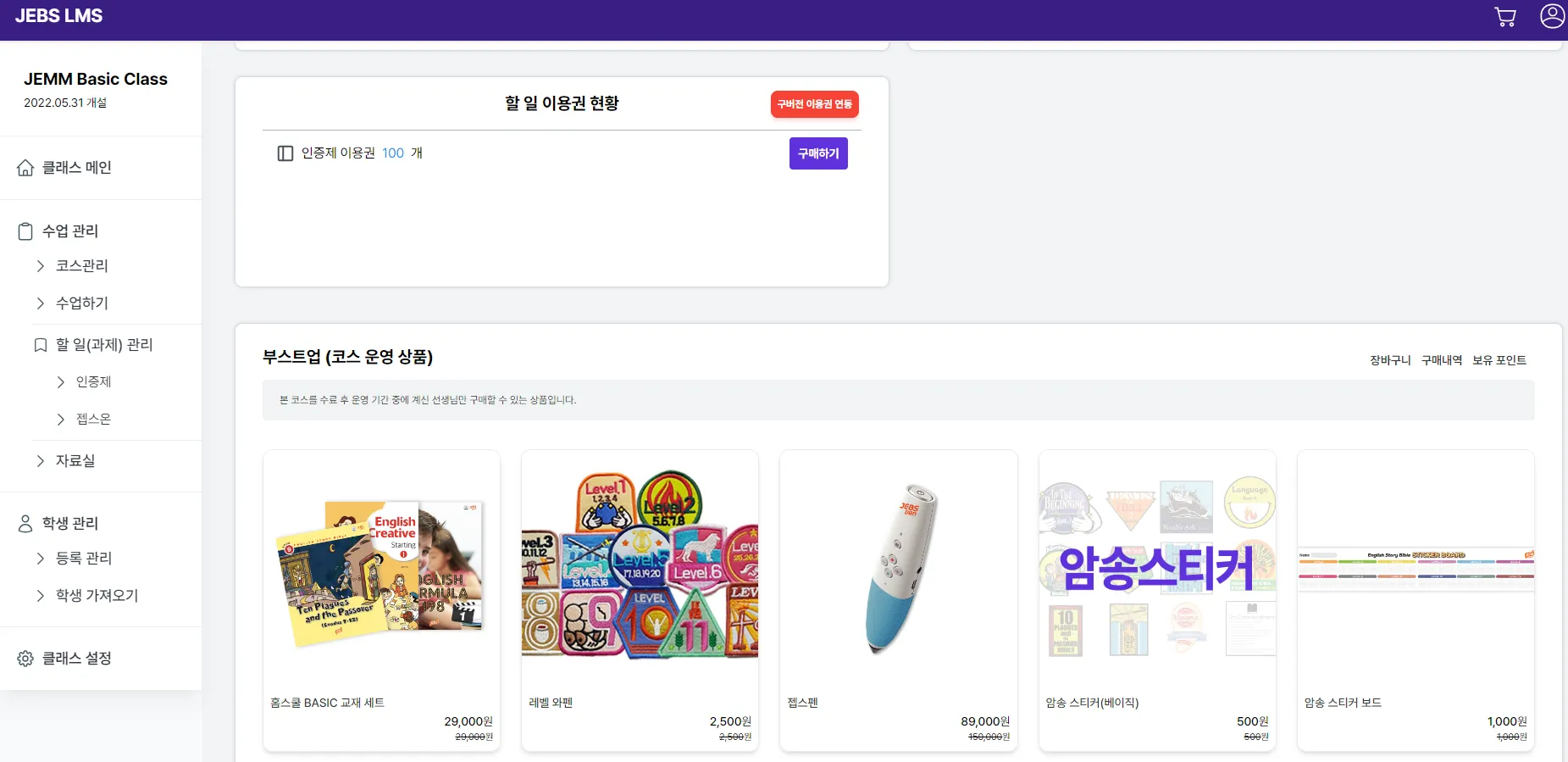Image resolution: width=1568 pixels, height=762 pixels.
Task: Click the 할 일 이용권 현황 heading
Action: [x=562, y=103]
